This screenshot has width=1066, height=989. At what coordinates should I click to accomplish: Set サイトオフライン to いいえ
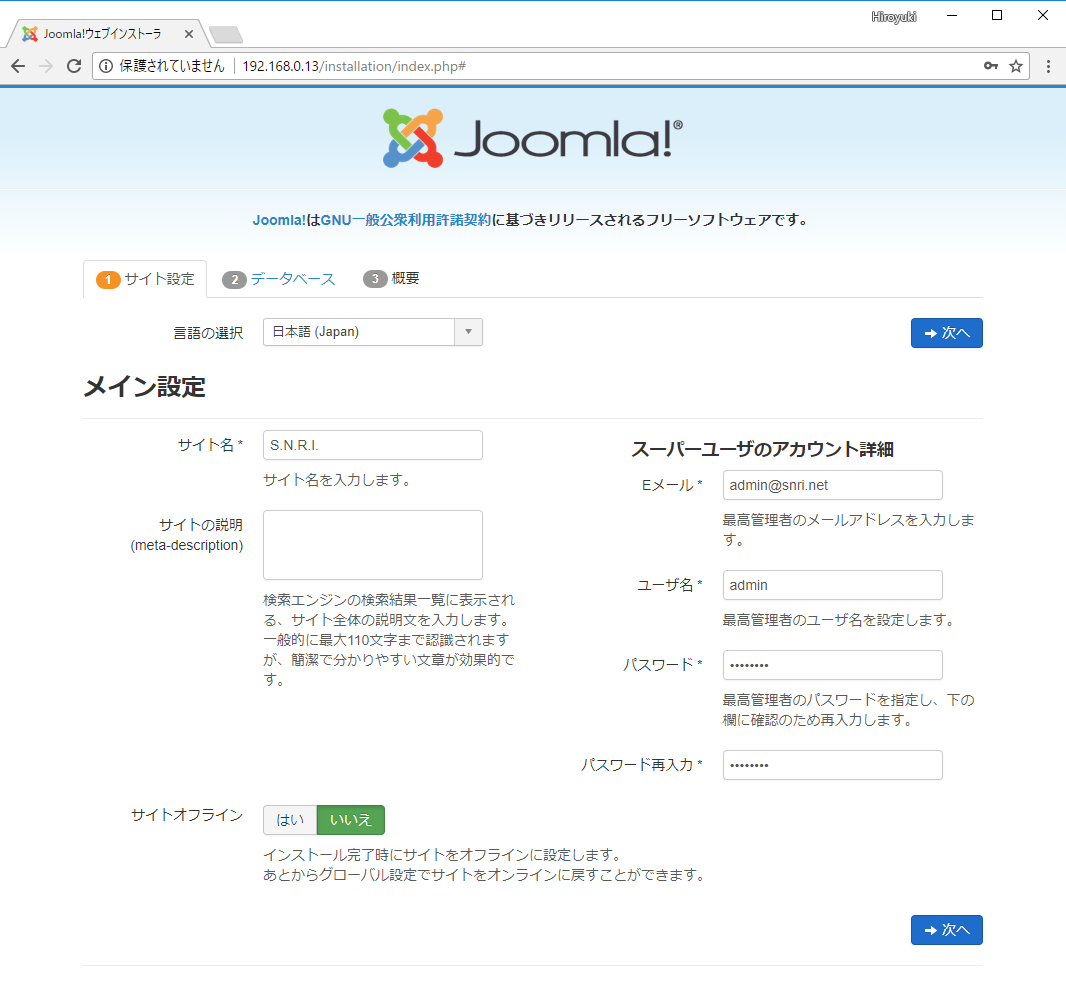point(351,820)
